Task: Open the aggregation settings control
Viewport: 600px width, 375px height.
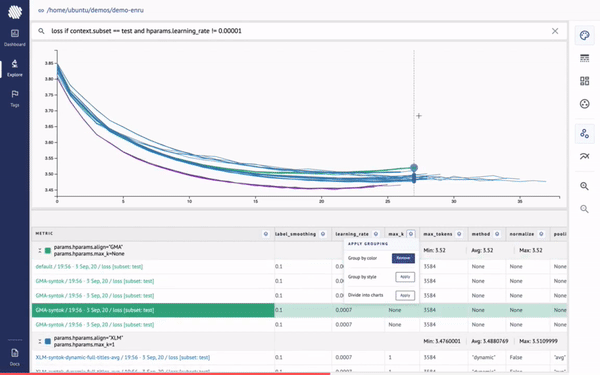Action: click(x=584, y=103)
